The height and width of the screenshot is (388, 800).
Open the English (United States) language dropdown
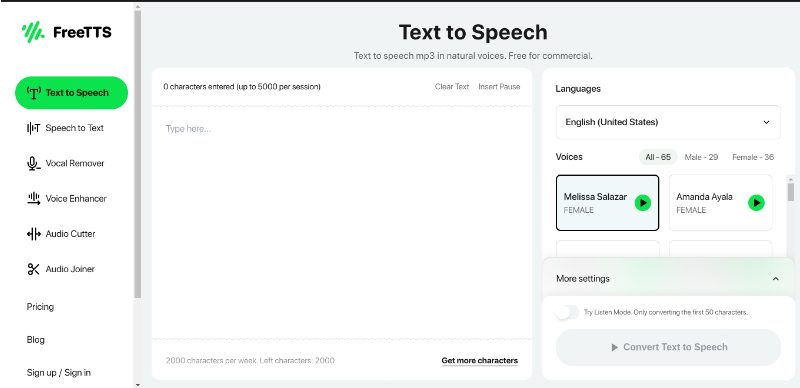point(668,122)
